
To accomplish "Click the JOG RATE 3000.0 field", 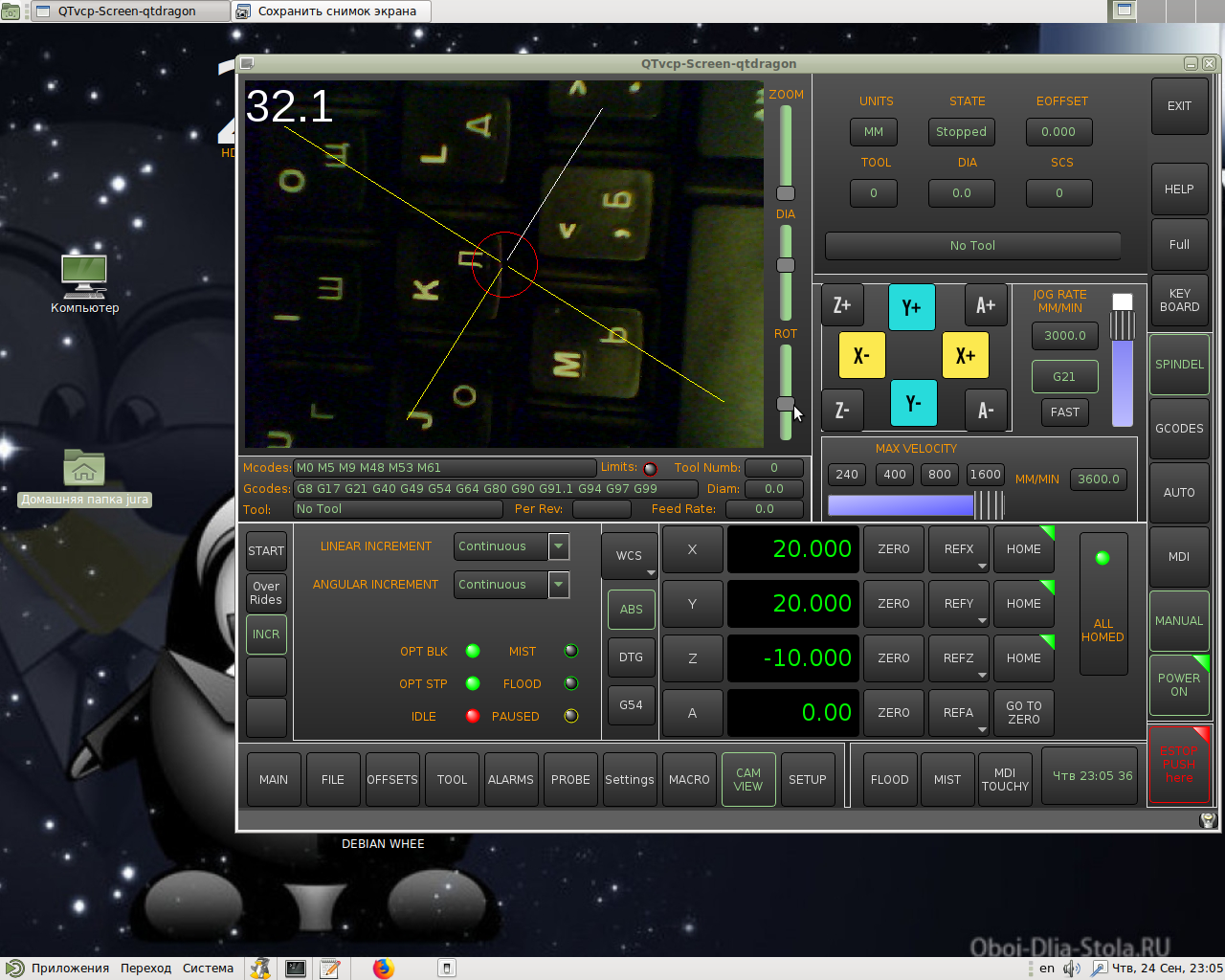I will pyautogui.click(x=1065, y=336).
